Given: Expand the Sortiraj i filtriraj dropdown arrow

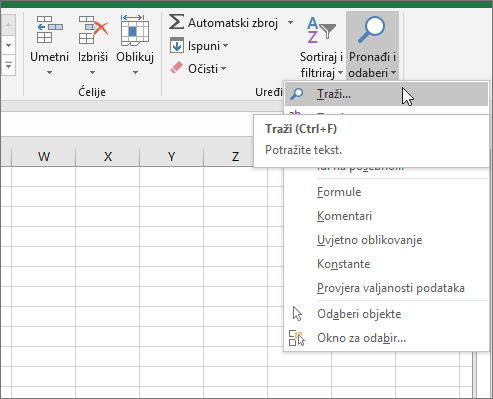Looking at the screenshot, I should click(340, 72).
